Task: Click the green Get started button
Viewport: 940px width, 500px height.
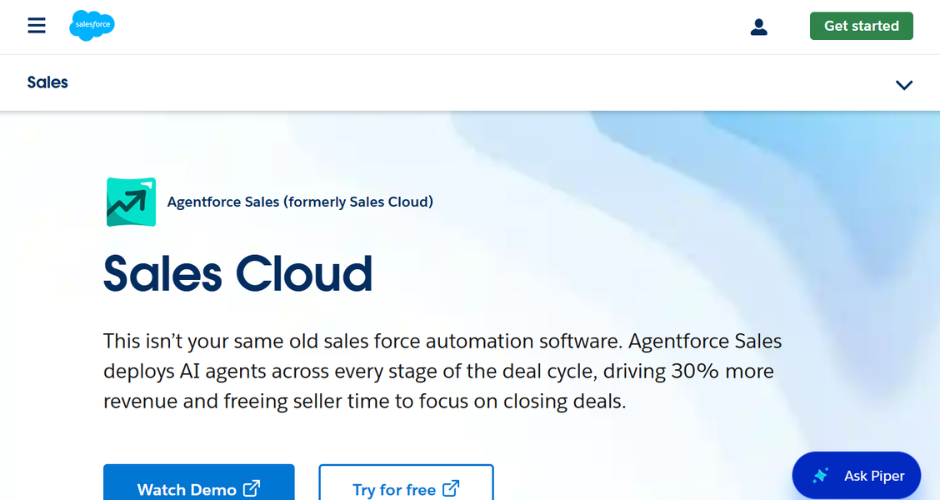Action: [x=861, y=26]
